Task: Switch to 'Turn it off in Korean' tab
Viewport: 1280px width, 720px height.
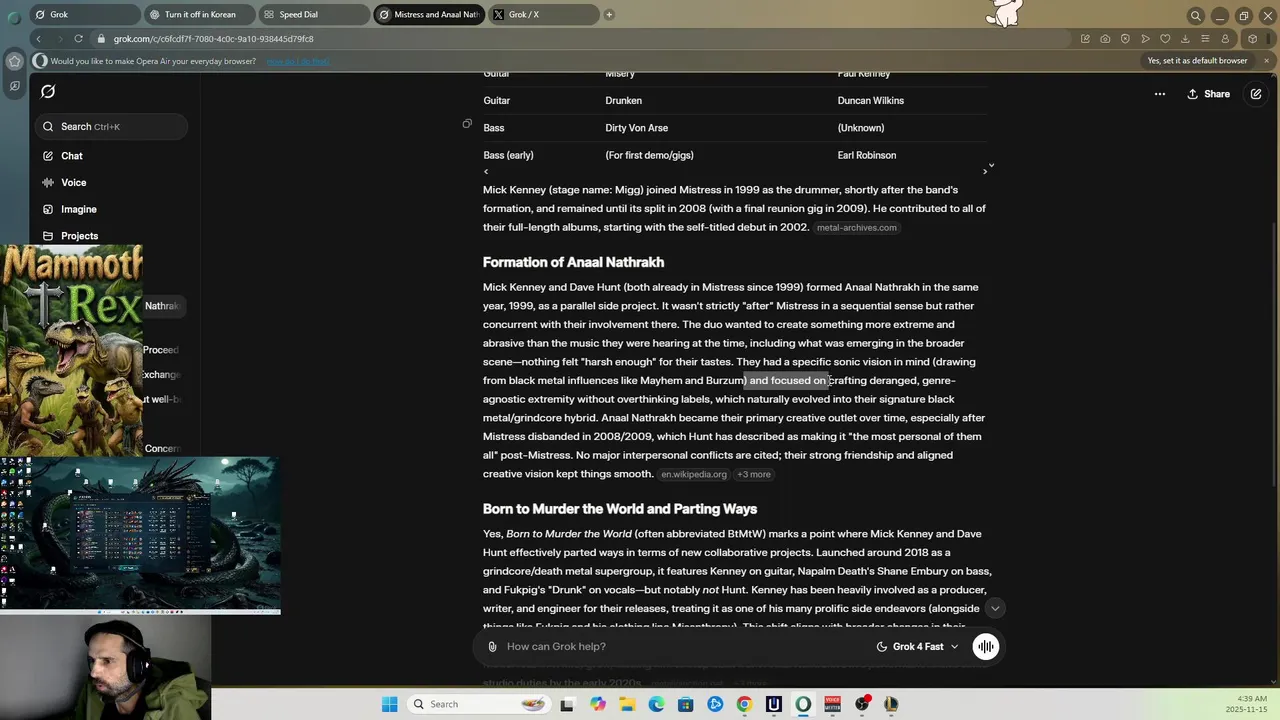Action: pyautogui.click(x=198, y=15)
